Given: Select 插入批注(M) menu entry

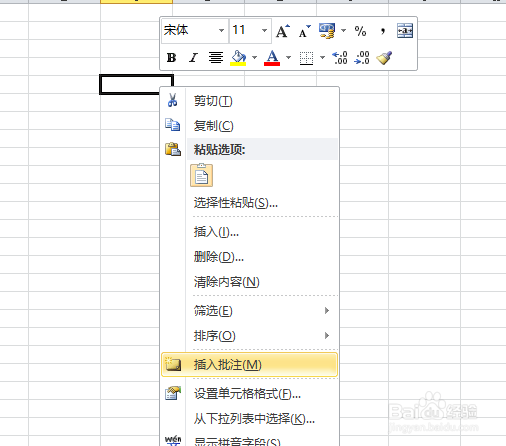Looking at the screenshot, I should coord(249,365).
